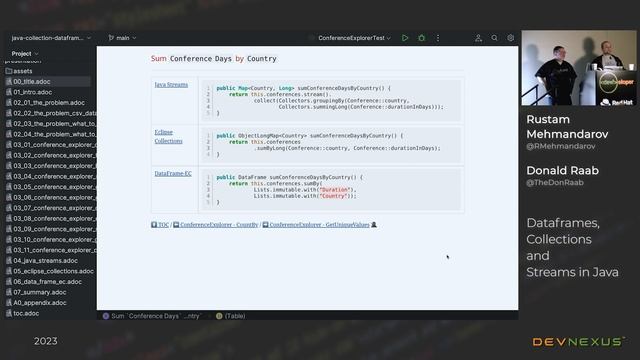Open the ConferenceExplorerTest run configuration dropdown

point(354,38)
